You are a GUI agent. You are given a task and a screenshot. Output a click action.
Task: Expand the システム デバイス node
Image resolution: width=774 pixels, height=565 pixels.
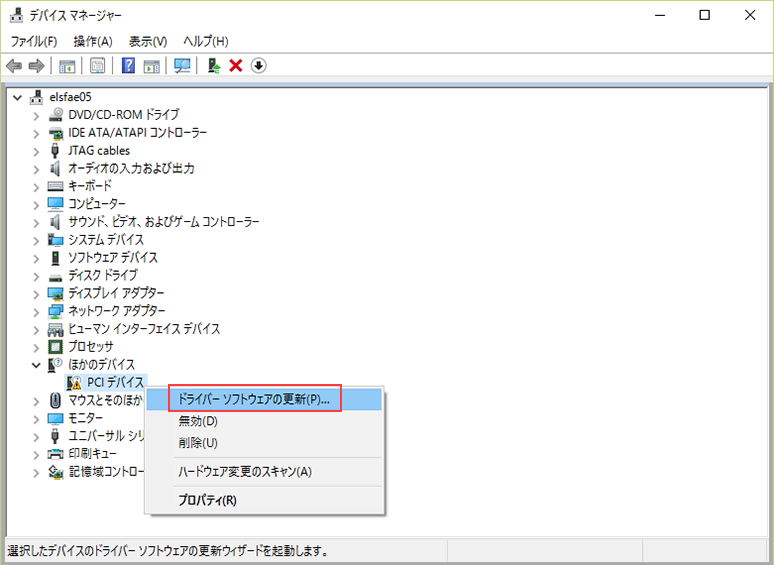(x=36, y=240)
